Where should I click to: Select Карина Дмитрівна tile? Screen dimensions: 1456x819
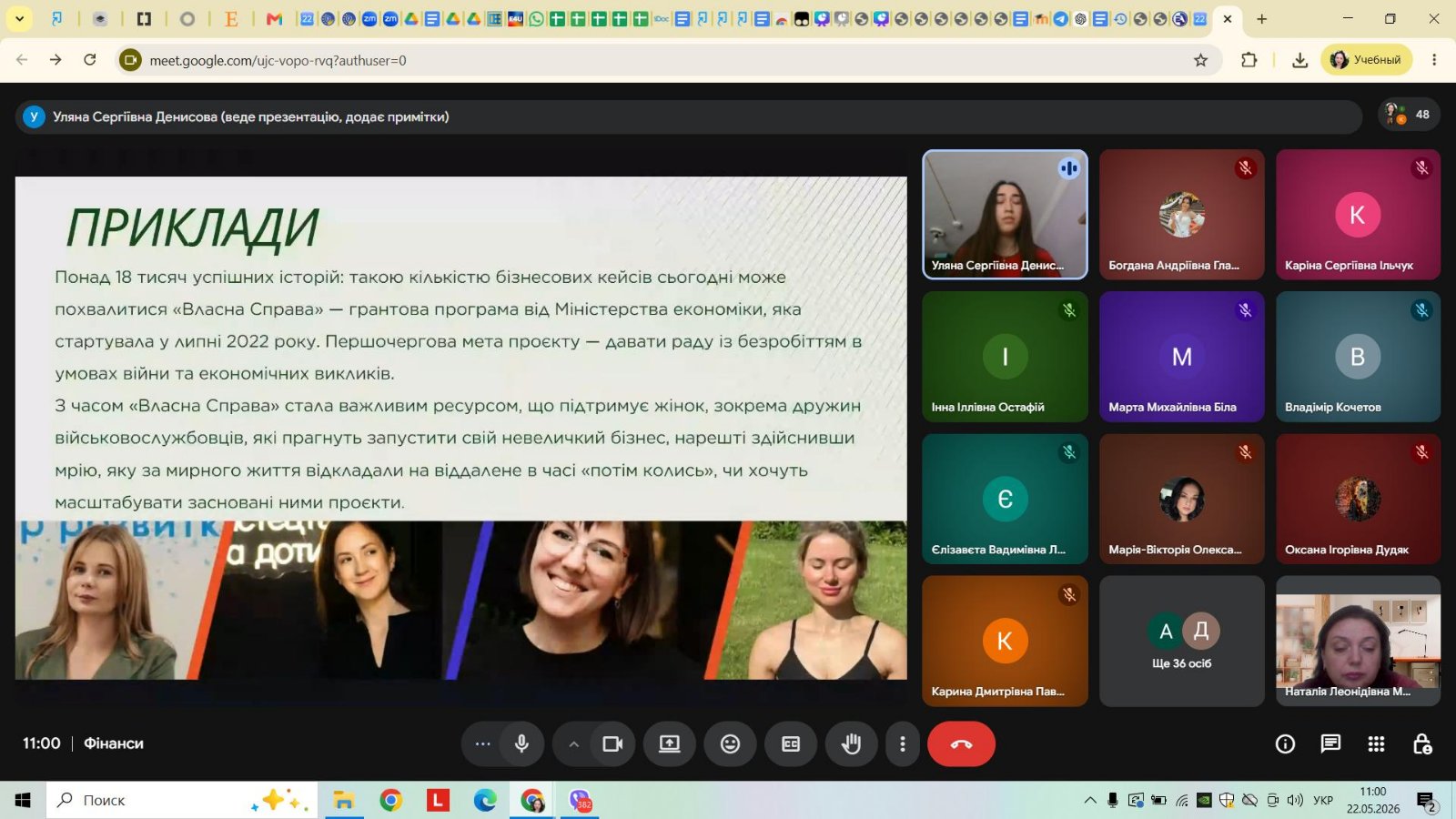(1005, 641)
